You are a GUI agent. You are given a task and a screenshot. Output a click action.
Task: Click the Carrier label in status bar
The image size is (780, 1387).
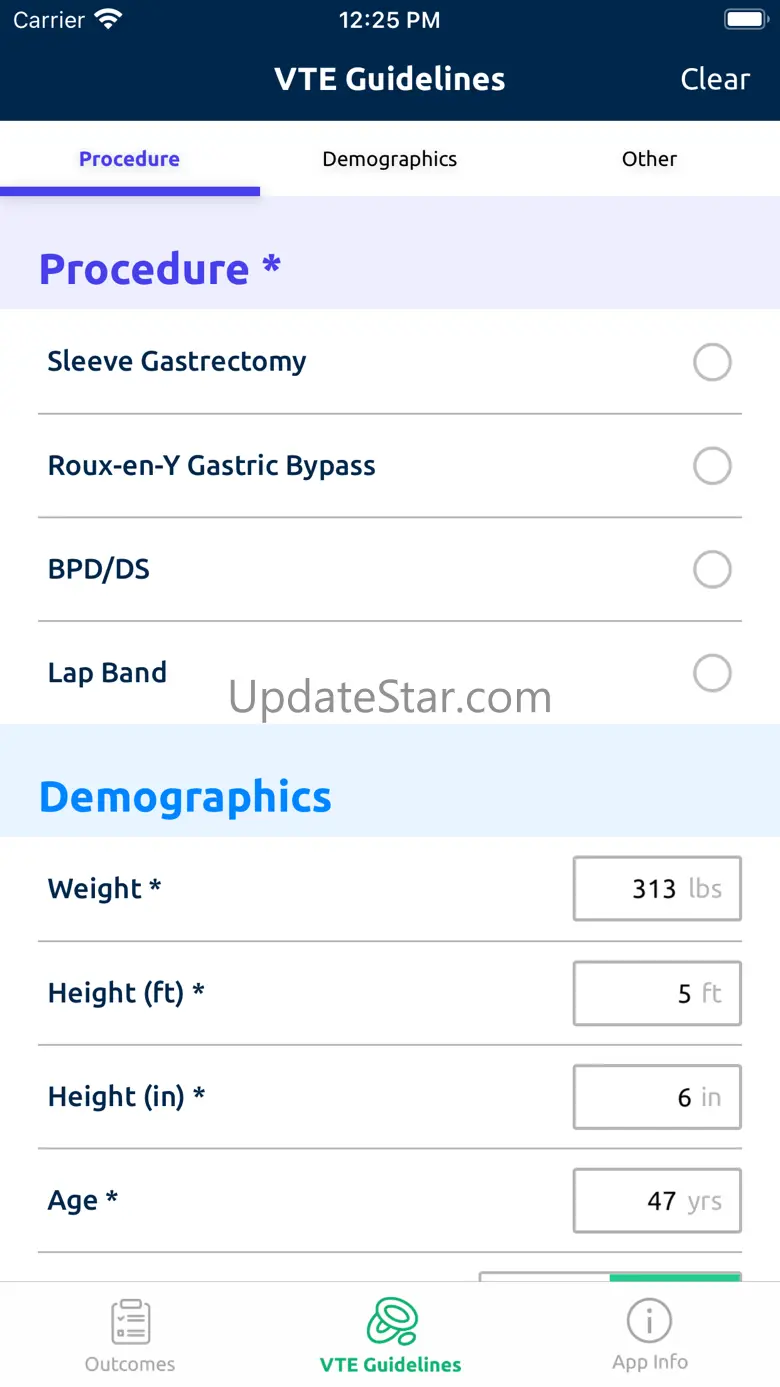pos(49,20)
